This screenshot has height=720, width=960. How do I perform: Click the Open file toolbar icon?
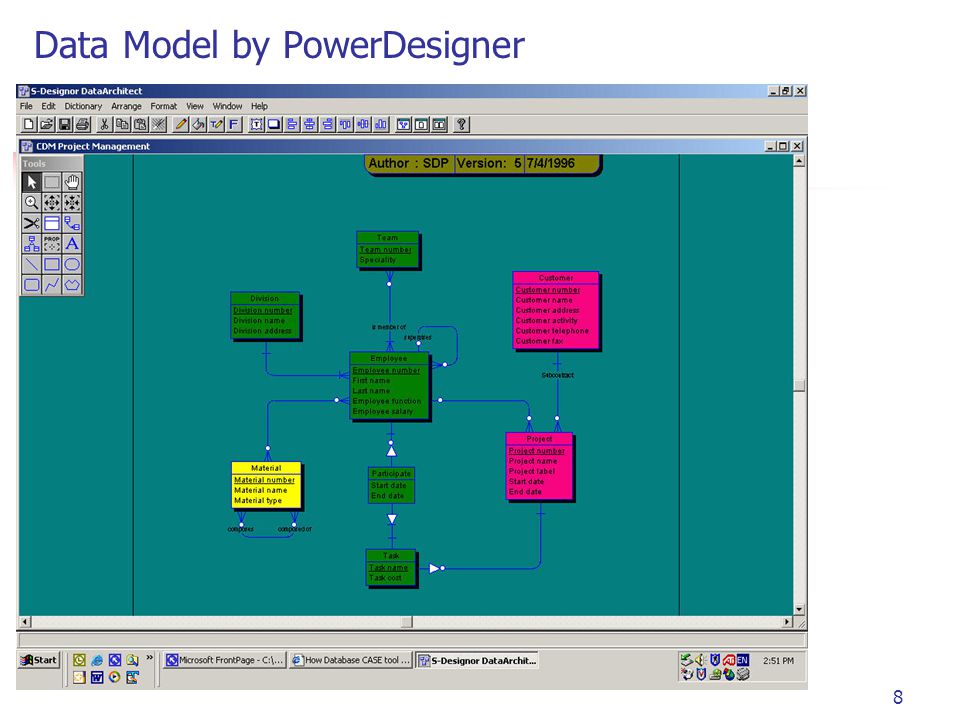(x=47, y=125)
